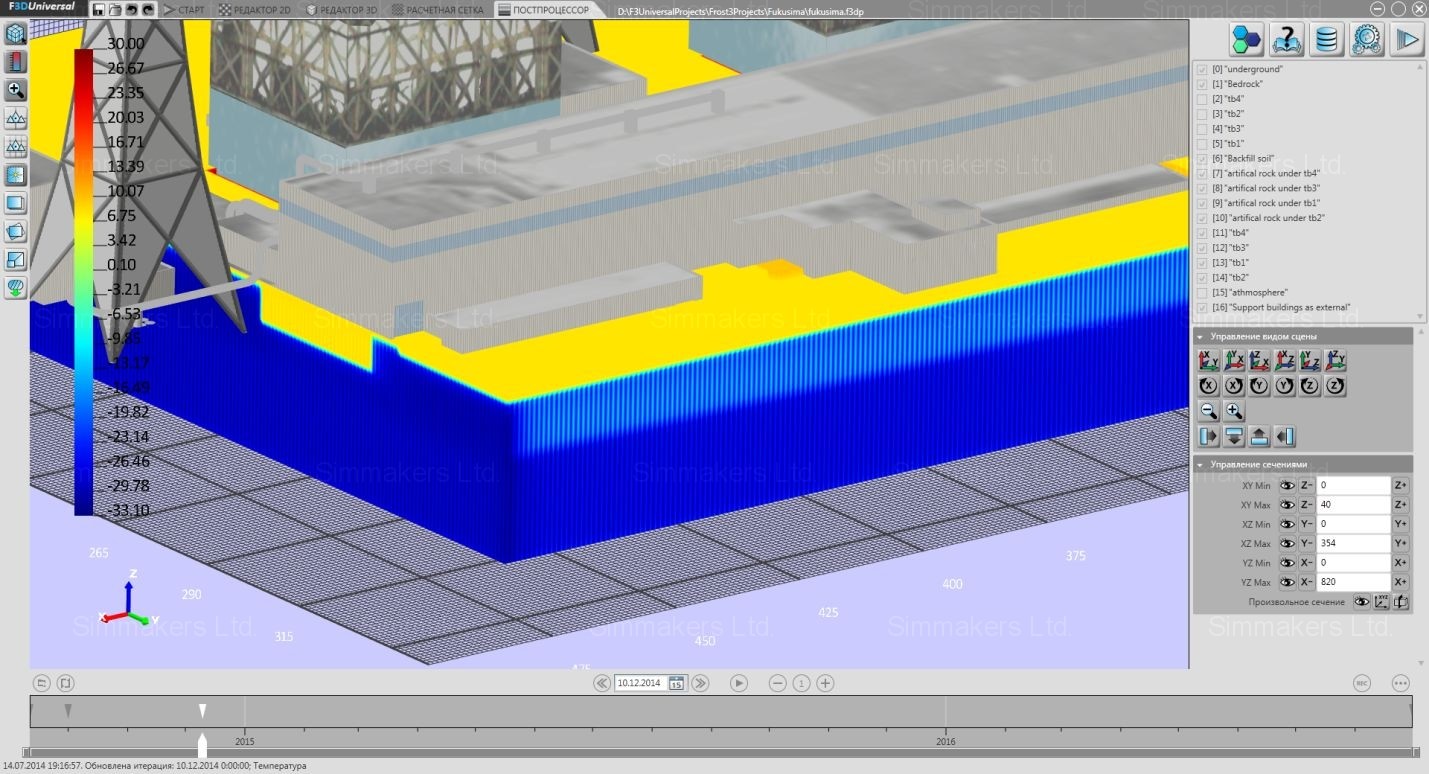Click Y+ button for XZ Max
The image size is (1429, 774).
[x=1401, y=543]
